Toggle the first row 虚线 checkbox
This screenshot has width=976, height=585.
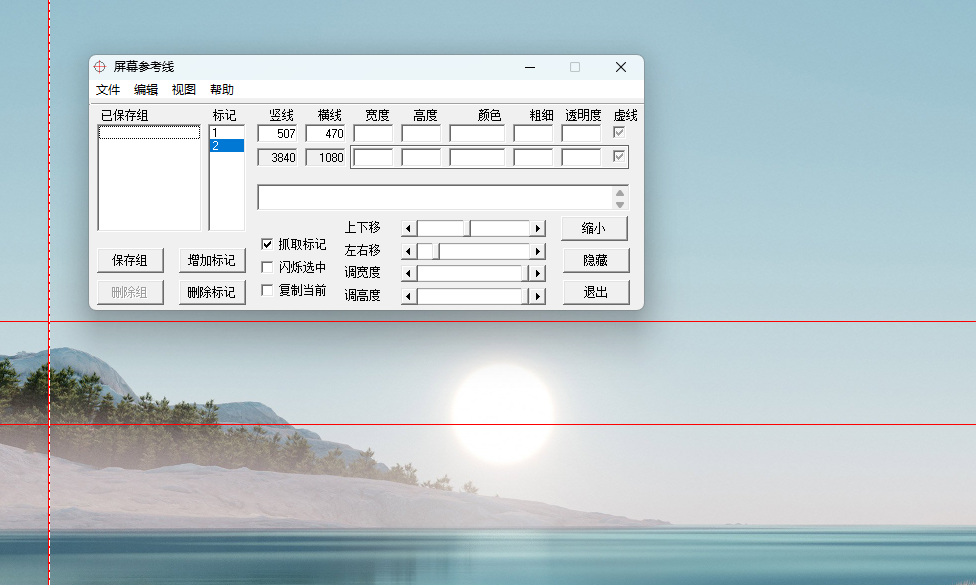619,132
